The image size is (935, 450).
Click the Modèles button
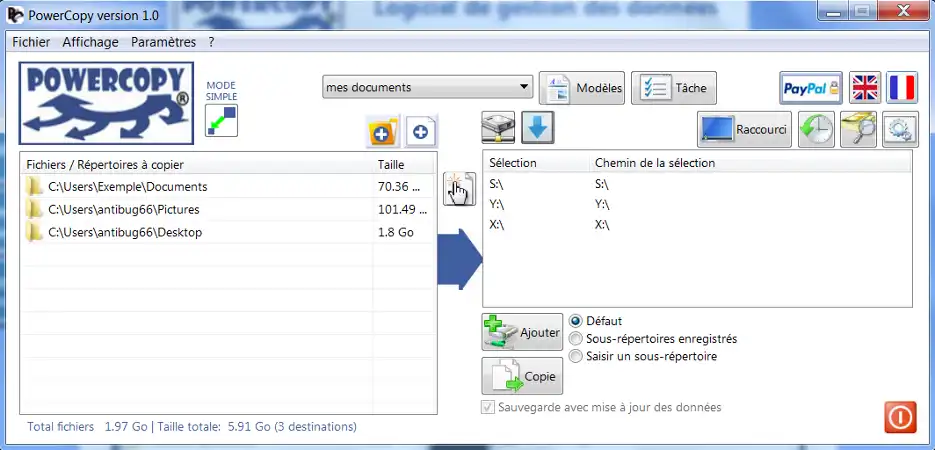click(582, 88)
